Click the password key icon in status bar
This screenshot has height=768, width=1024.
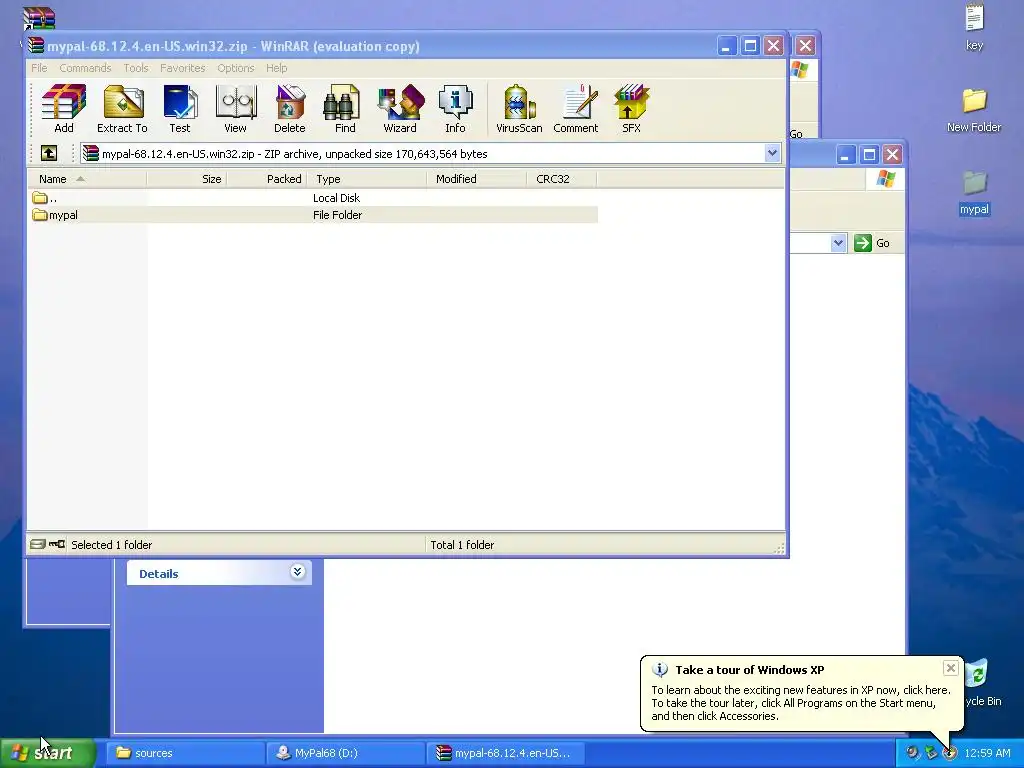[57, 544]
